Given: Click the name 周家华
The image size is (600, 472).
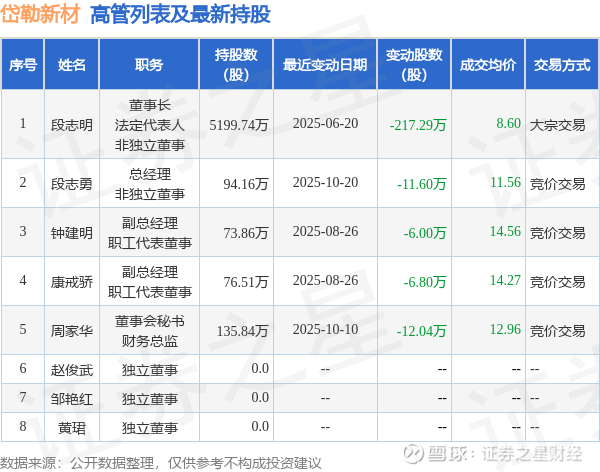Looking at the screenshot, I should pos(72,331).
